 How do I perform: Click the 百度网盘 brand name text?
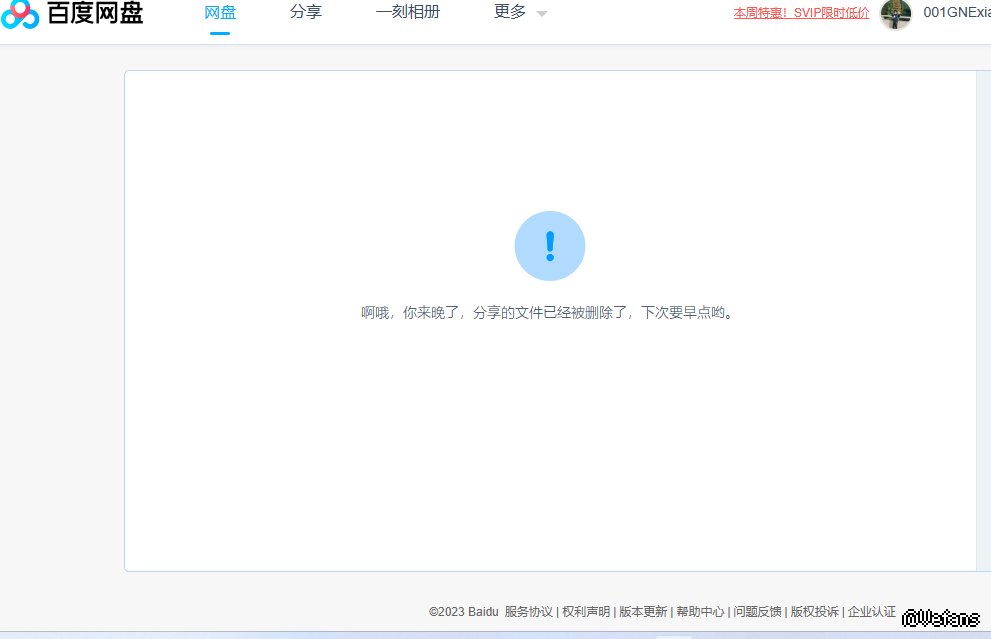tap(96, 13)
